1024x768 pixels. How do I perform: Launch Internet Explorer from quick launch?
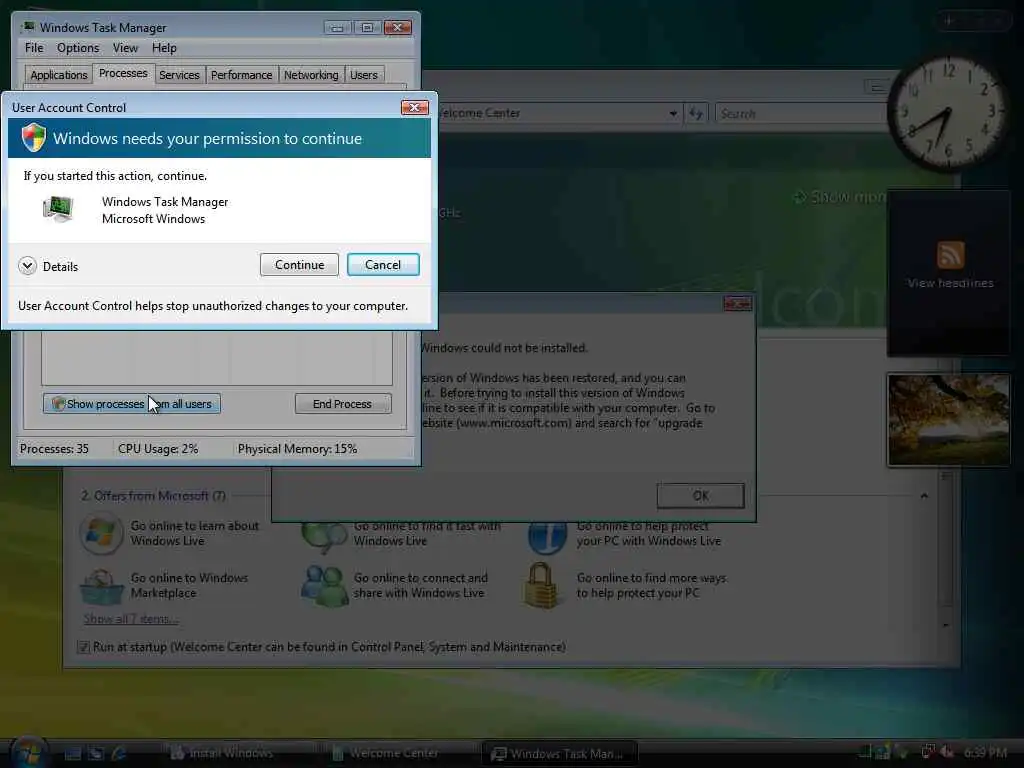pyautogui.click(x=120, y=754)
